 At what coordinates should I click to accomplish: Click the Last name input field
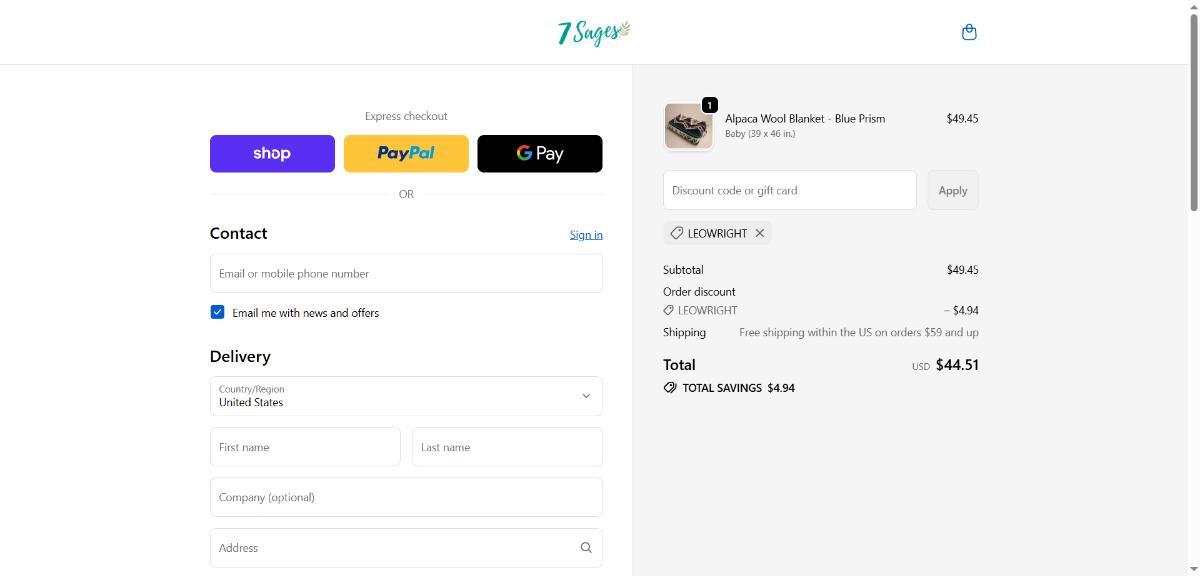507,447
